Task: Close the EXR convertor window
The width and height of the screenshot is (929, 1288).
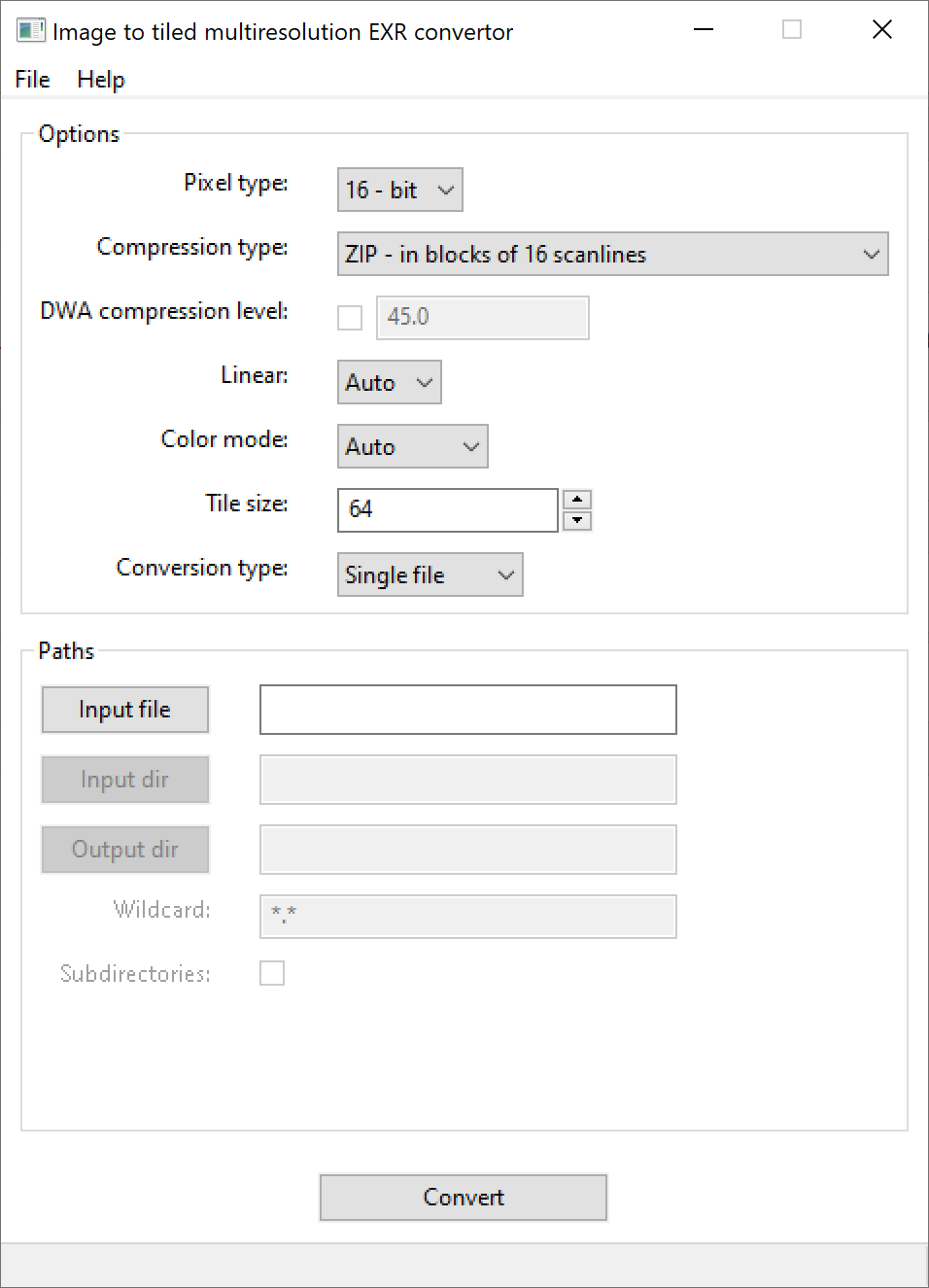Action: click(881, 30)
